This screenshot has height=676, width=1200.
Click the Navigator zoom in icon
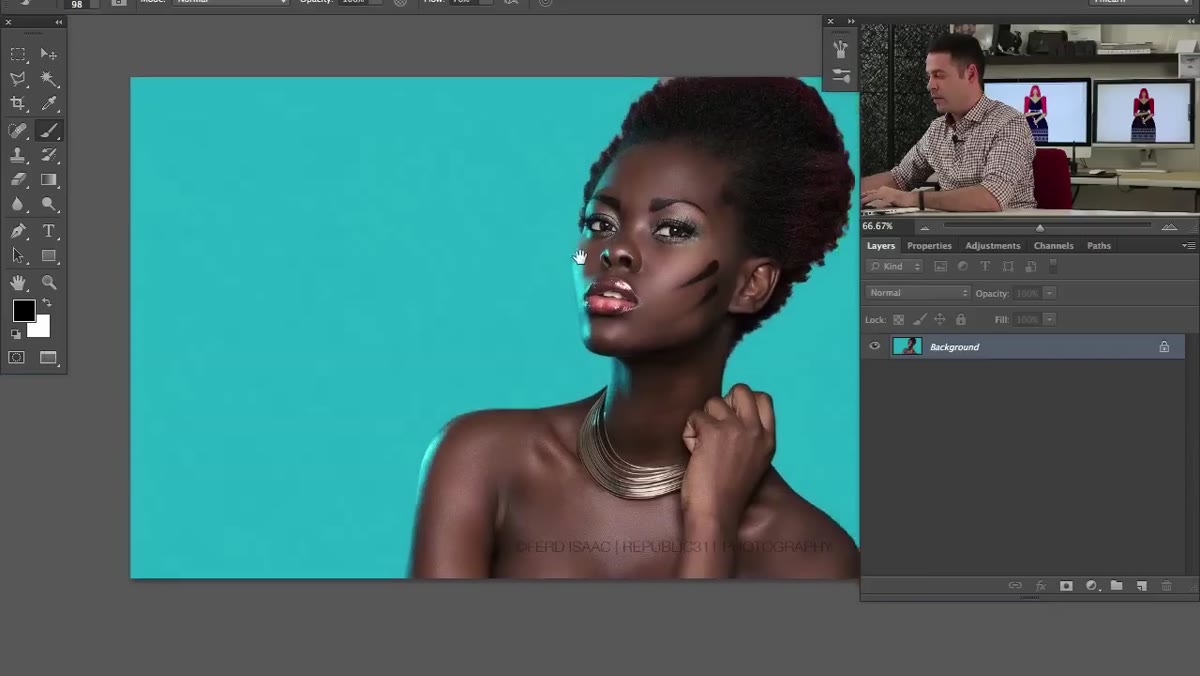point(1169,228)
